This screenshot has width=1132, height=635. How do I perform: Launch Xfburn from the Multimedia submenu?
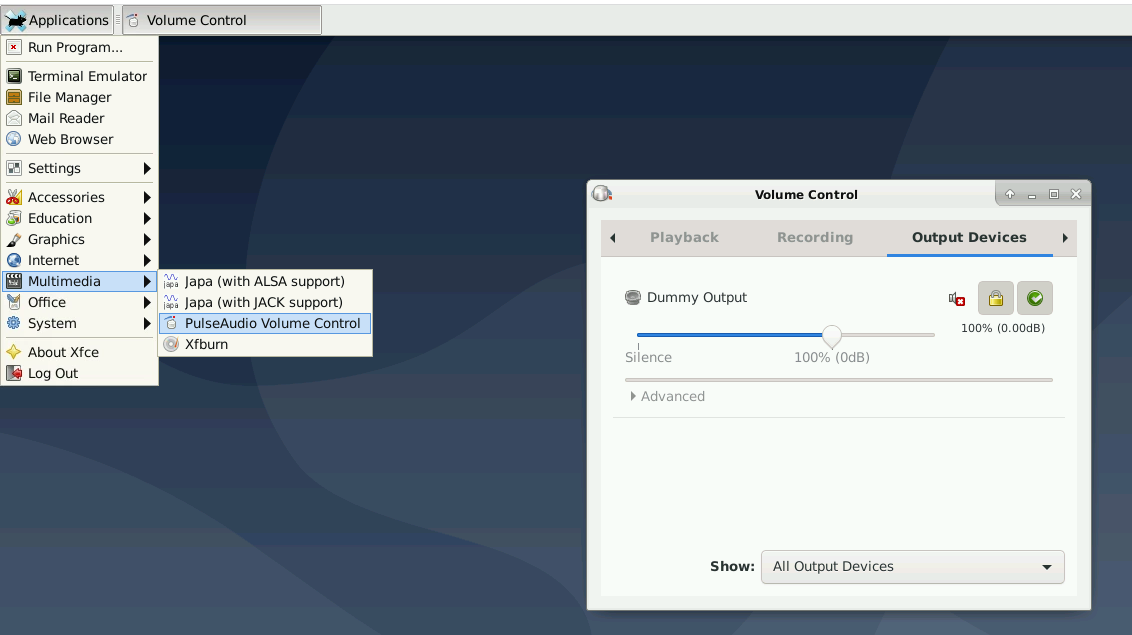coord(265,344)
